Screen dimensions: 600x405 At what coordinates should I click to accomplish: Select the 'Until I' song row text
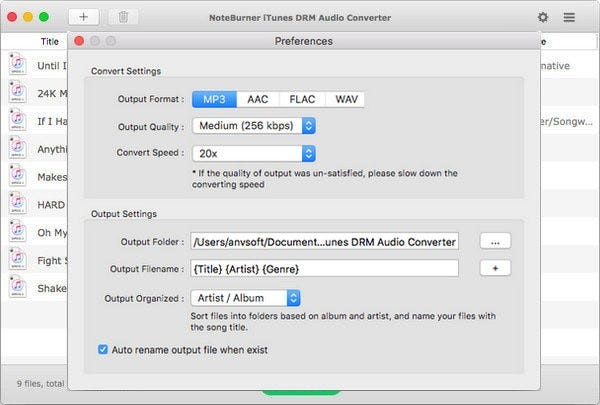[52, 66]
